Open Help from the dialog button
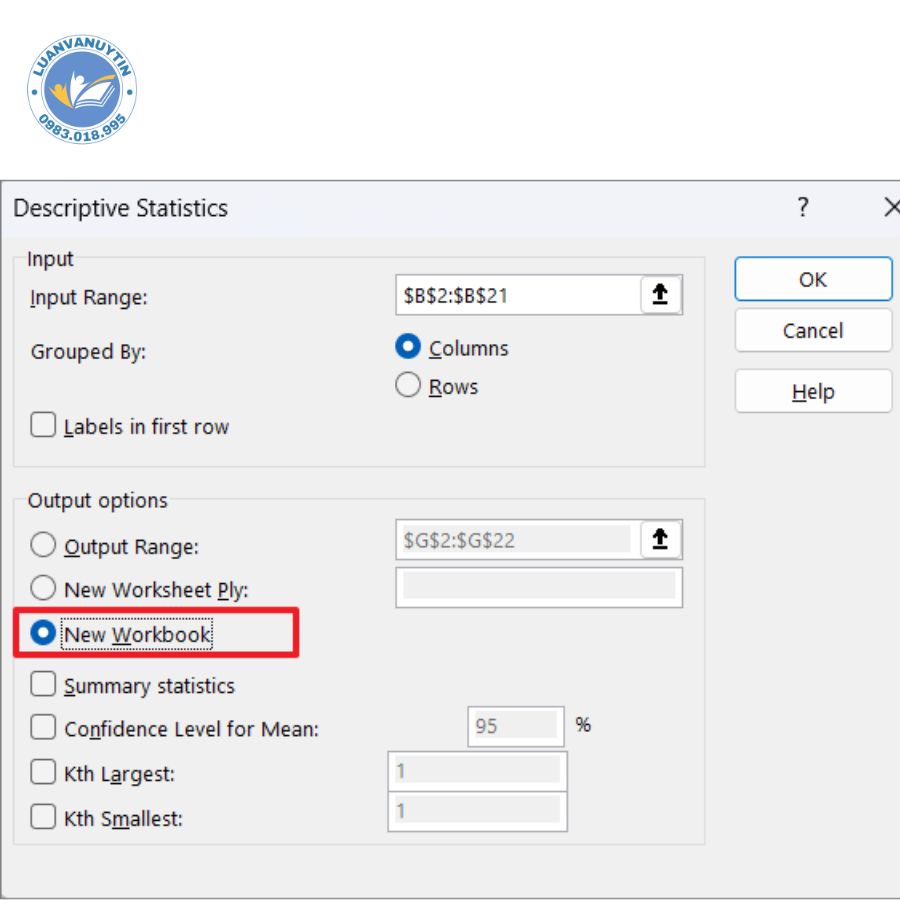Viewport: 900px width, 900px height. click(812, 392)
